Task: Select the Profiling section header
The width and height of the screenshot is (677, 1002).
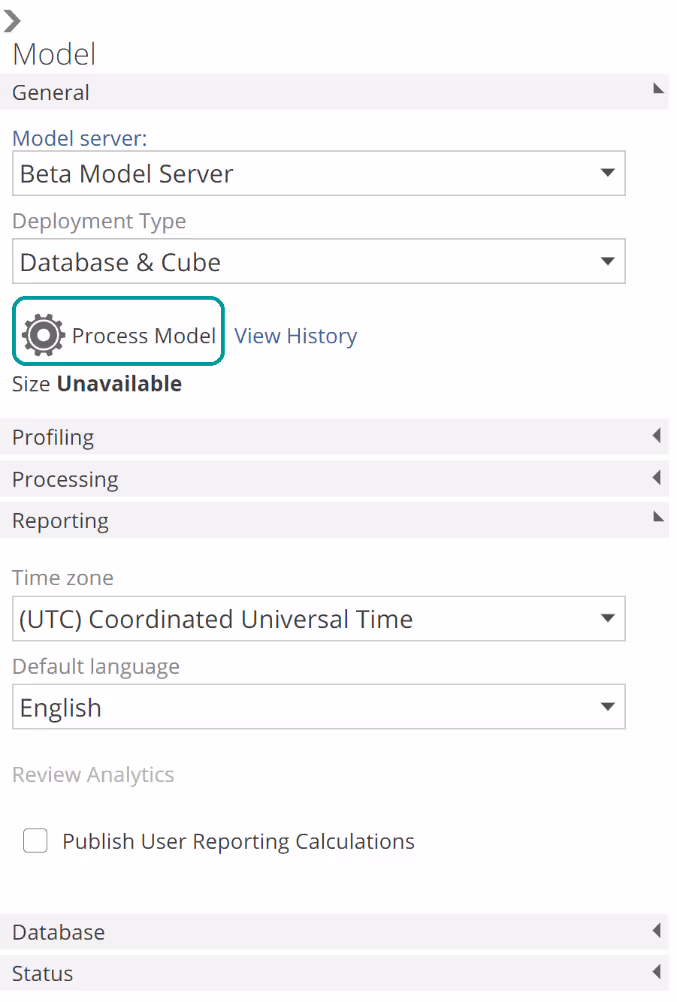Action: pyautogui.click(x=53, y=437)
